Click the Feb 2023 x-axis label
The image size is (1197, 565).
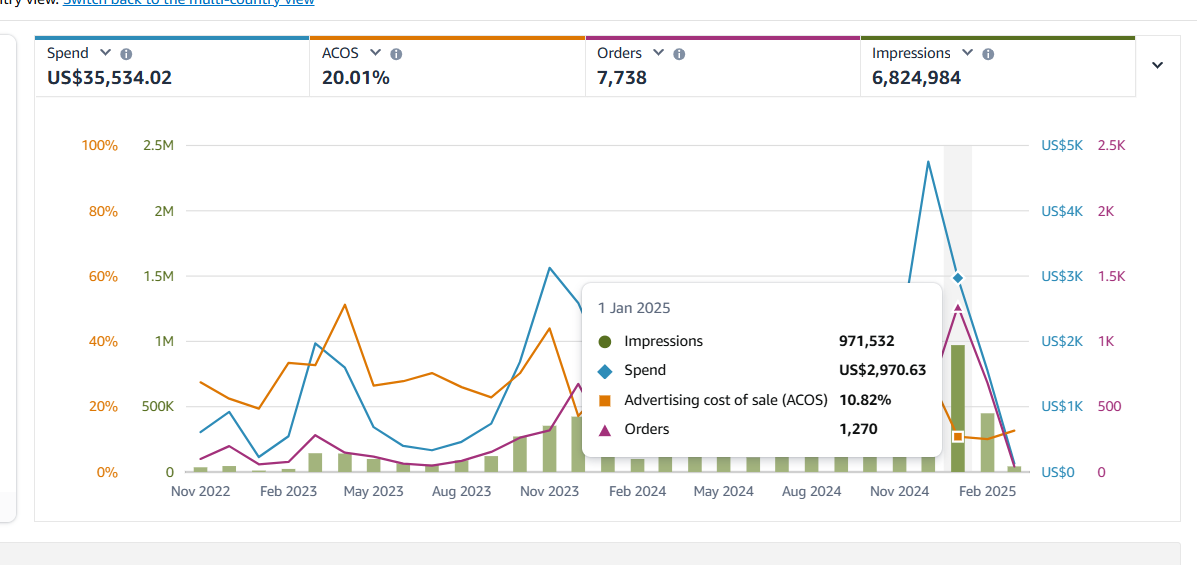point(288,492)
